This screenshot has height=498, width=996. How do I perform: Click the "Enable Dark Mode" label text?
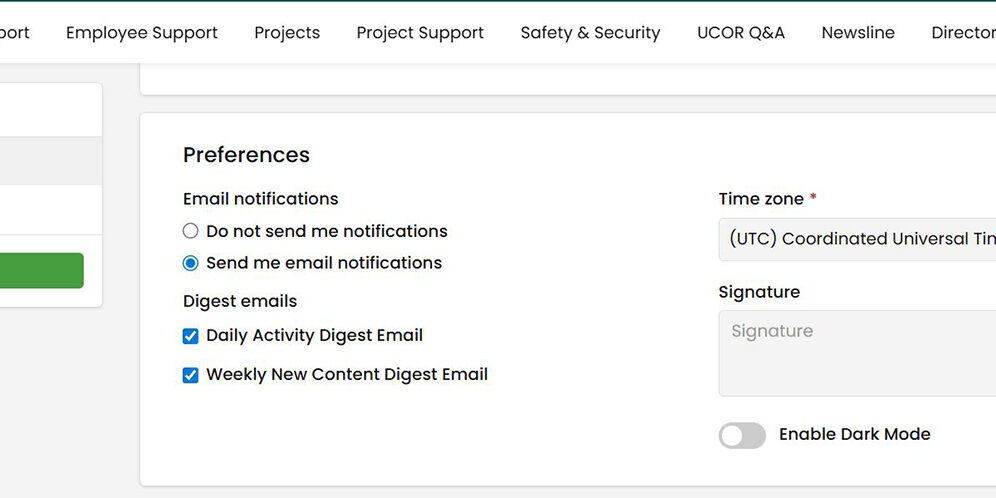point(854,434)
